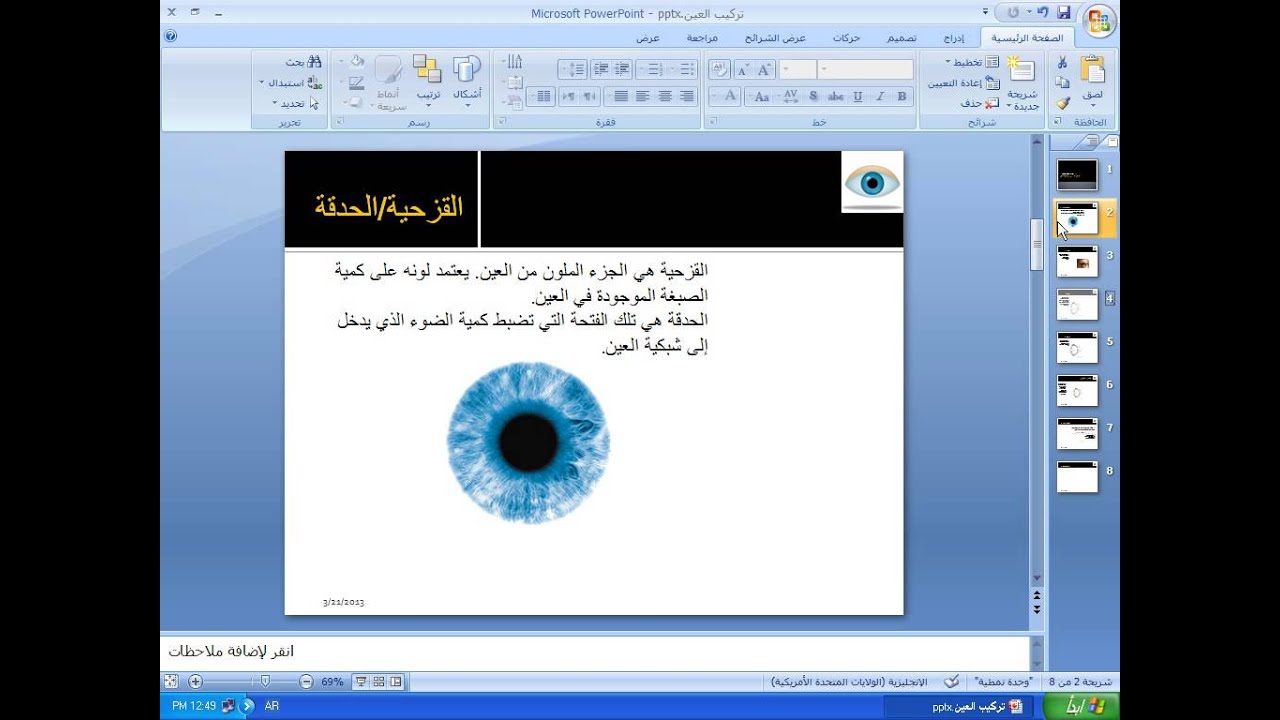The width and height of the screenshot is (1280, 720).
Task: Open the Select dropdown in editing group
Action: coord(297,103)
